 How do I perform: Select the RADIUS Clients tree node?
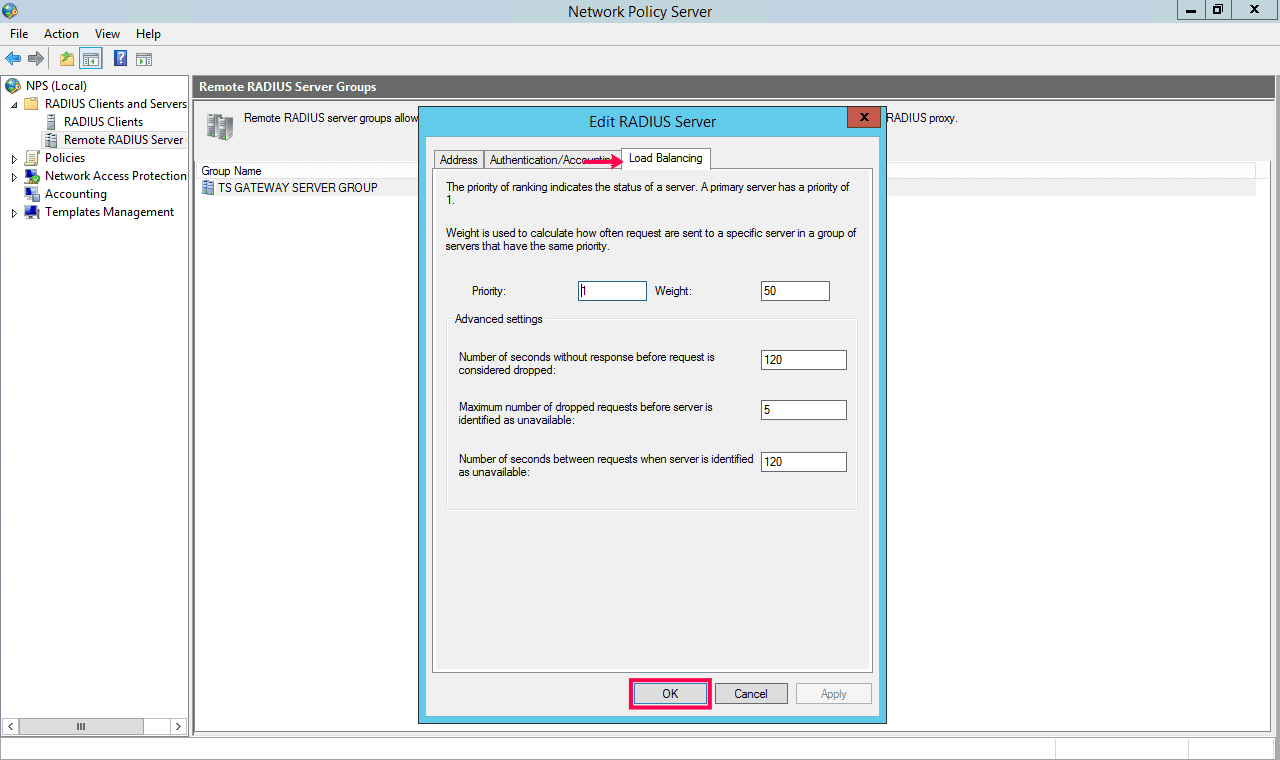point(103,122)
